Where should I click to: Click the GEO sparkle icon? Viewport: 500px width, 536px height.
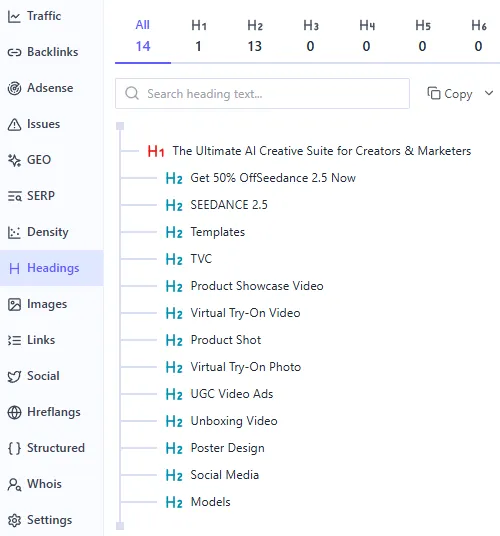point(14,160)
